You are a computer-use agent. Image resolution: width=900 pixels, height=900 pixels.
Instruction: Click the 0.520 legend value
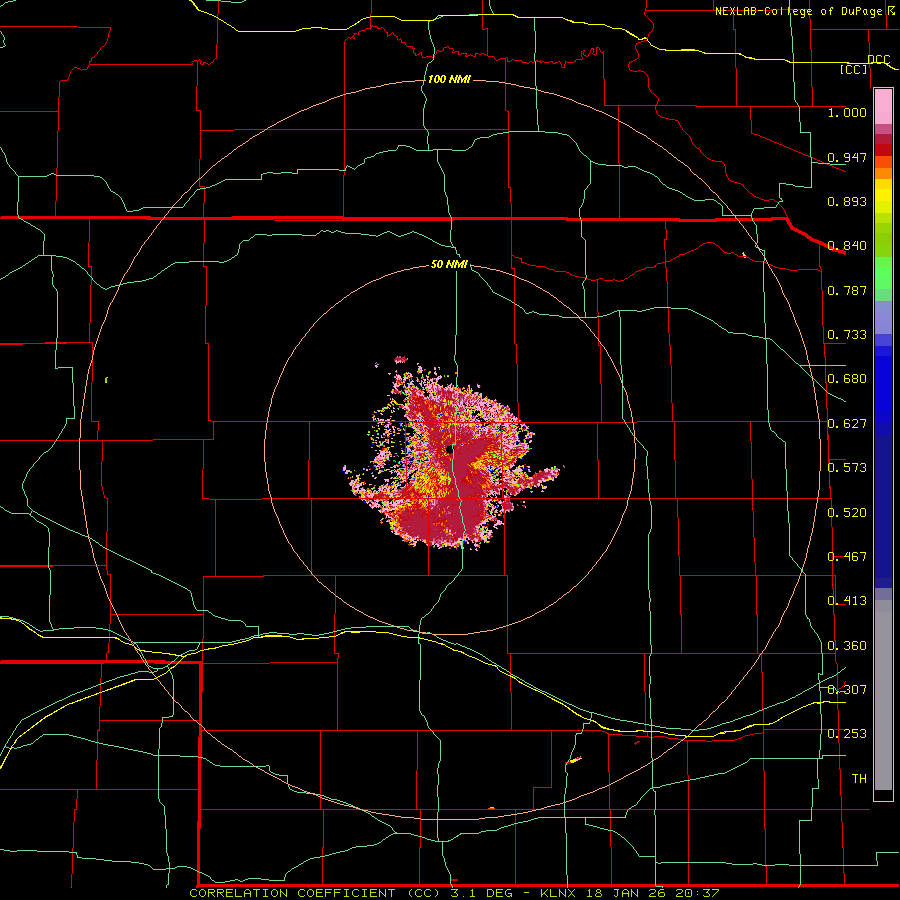click(x=847, y=513)
